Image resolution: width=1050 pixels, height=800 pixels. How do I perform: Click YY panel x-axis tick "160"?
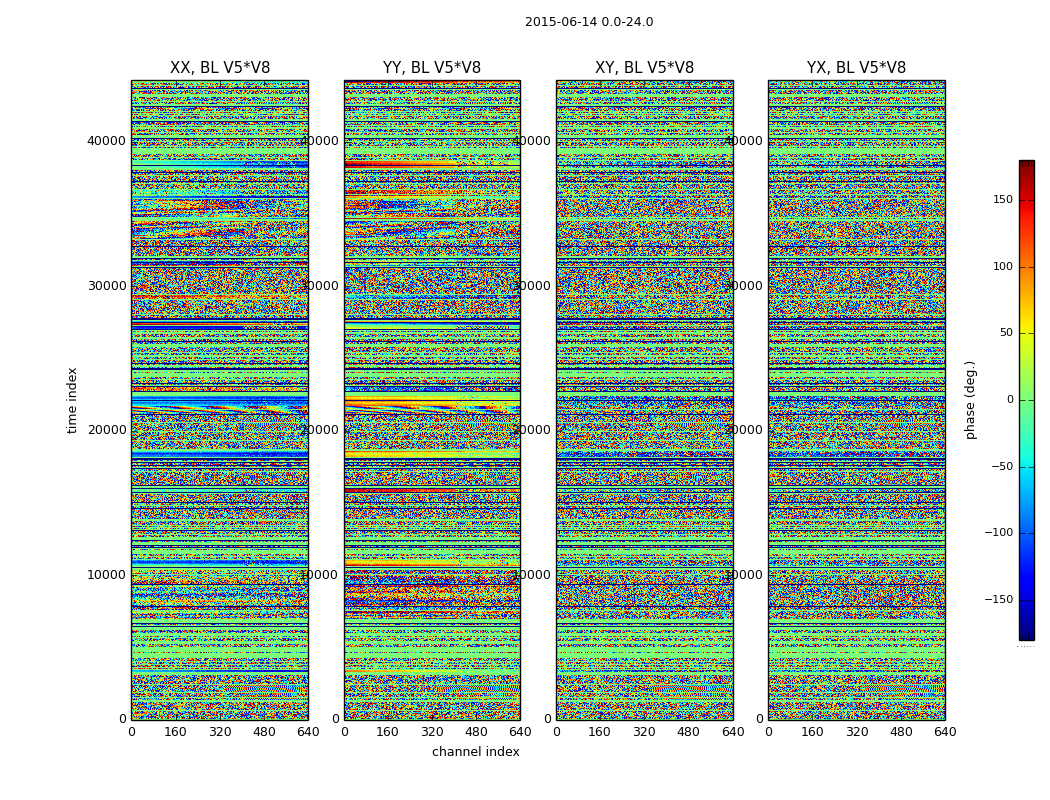[x=388, y=732]
